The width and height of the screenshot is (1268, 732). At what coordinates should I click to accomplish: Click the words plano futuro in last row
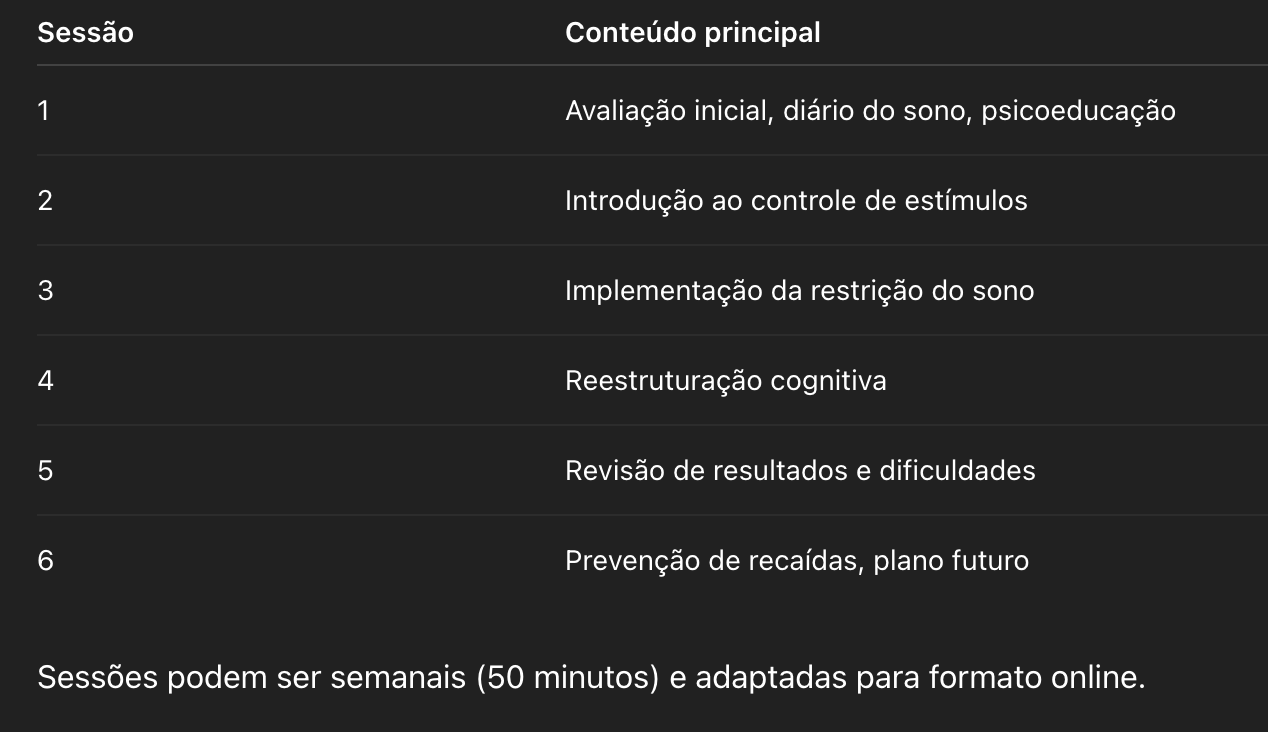tap(951, 561)
